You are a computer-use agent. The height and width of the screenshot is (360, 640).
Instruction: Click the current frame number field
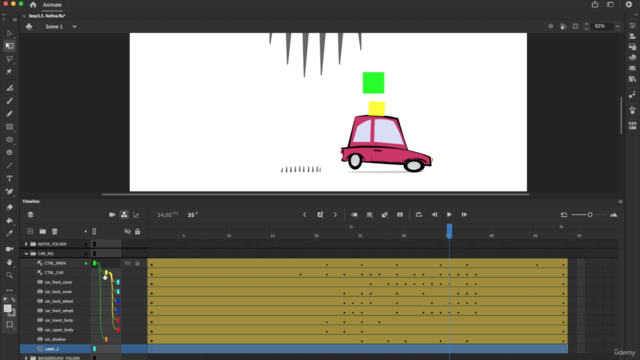tap(191, 215)
